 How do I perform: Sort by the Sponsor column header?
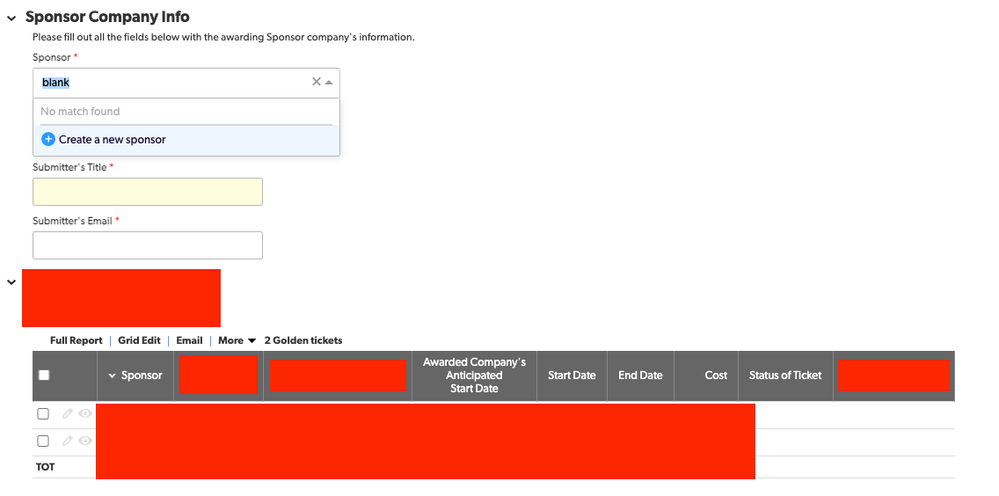tap(135, 376)
